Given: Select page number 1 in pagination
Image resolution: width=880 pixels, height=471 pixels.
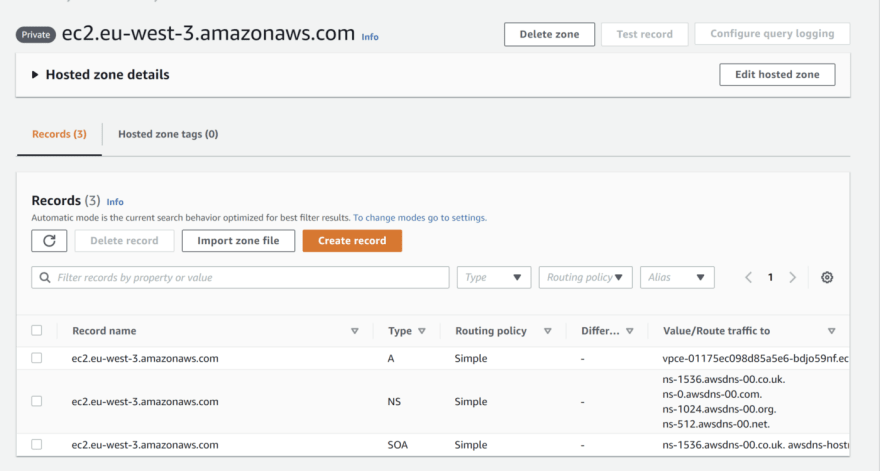Looking at the screenshot, I should 771,277.
